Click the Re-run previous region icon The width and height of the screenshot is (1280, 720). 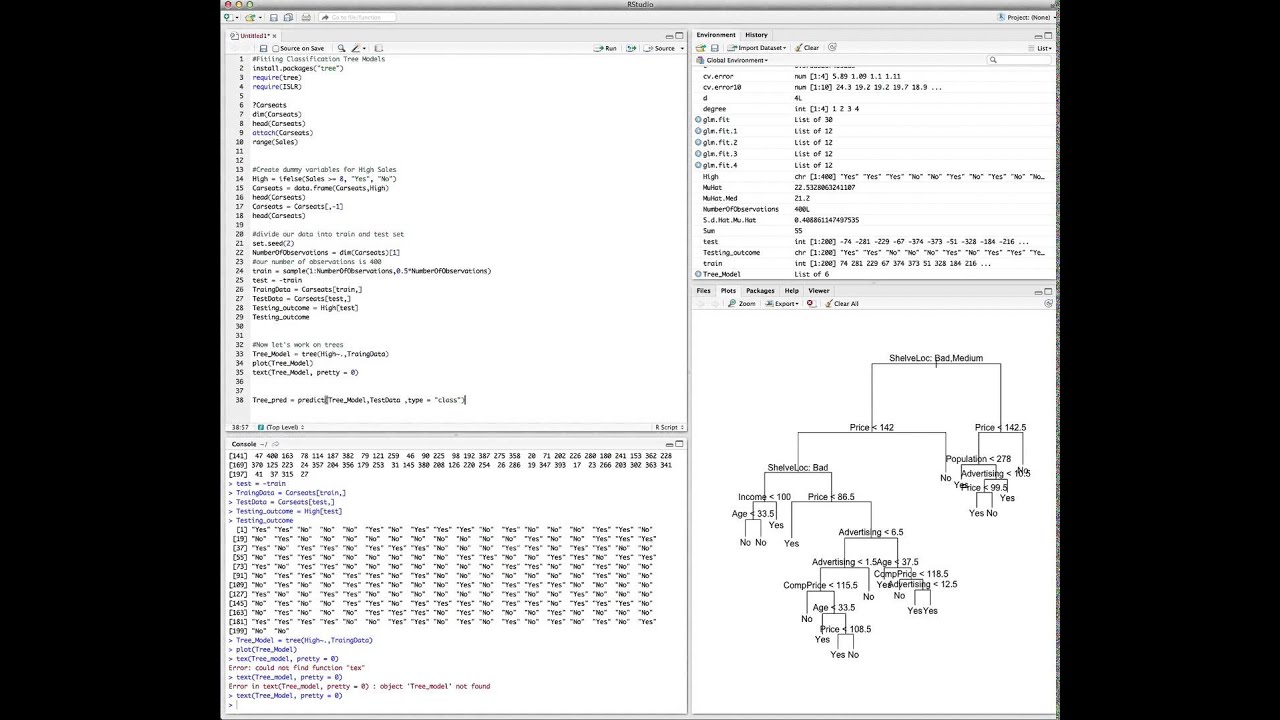[x=631, y=48]
